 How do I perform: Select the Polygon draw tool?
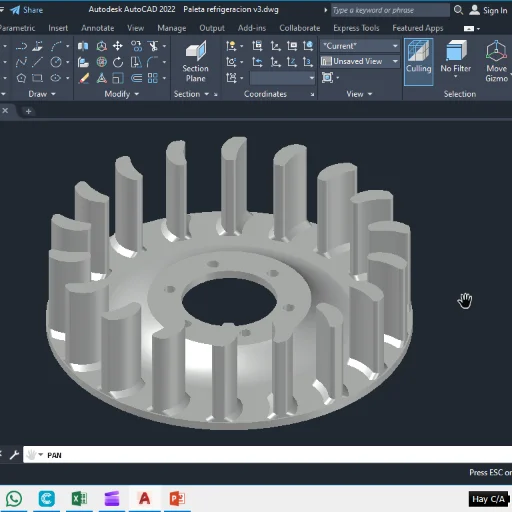click(21, 78)
